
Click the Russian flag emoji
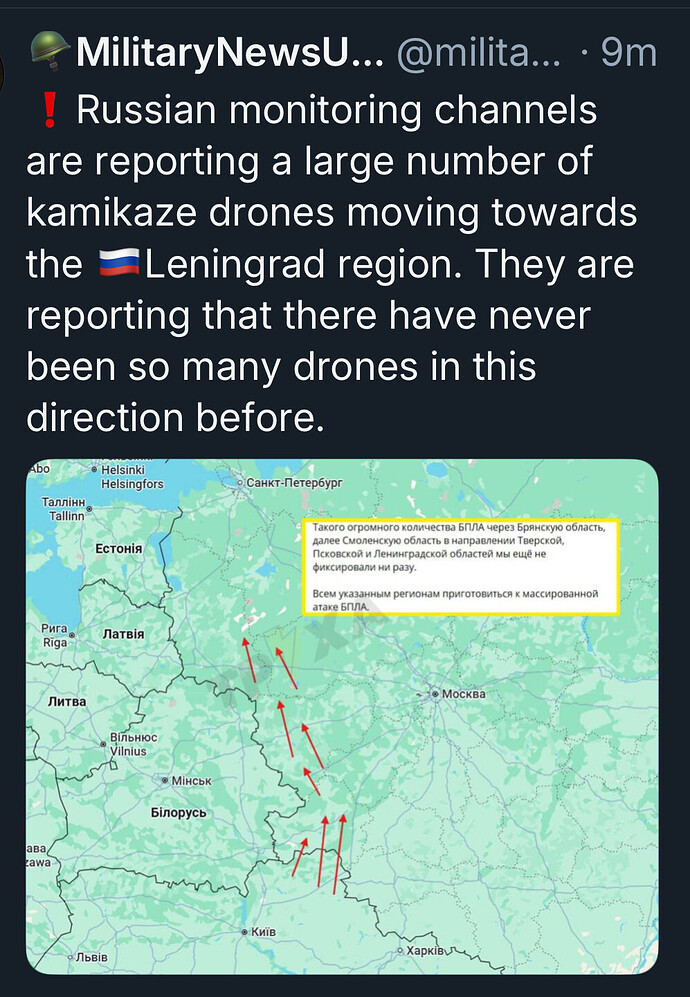121,265
